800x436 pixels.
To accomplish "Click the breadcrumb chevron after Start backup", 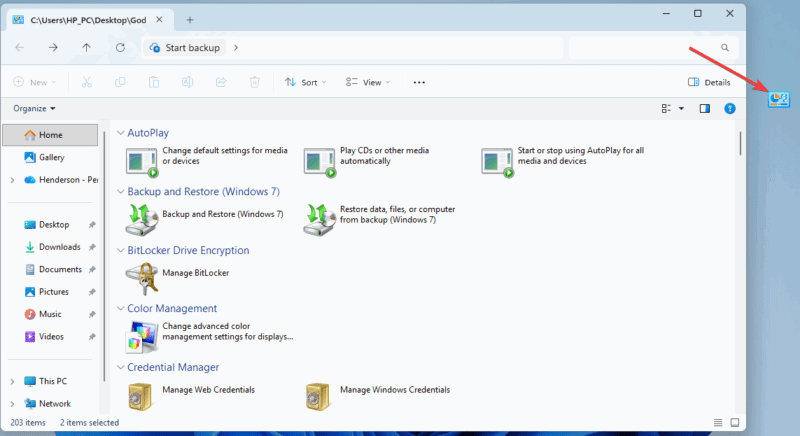I will pyautogui.click(x=236, y=47).
